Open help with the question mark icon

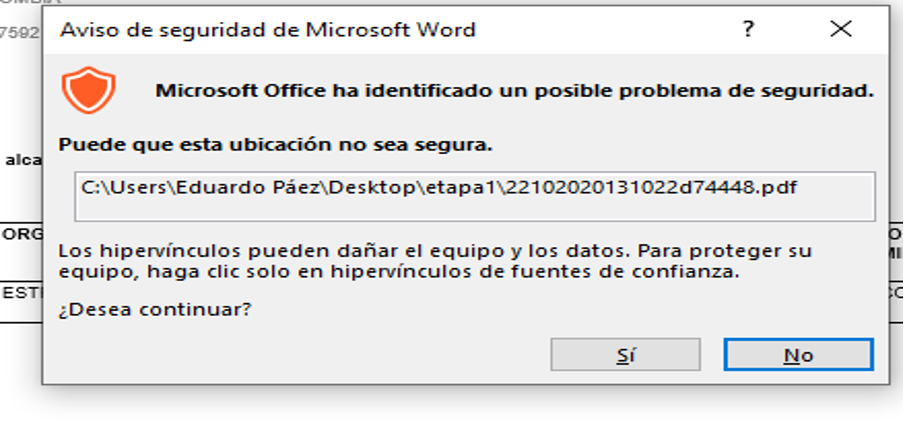pos(748,29)
